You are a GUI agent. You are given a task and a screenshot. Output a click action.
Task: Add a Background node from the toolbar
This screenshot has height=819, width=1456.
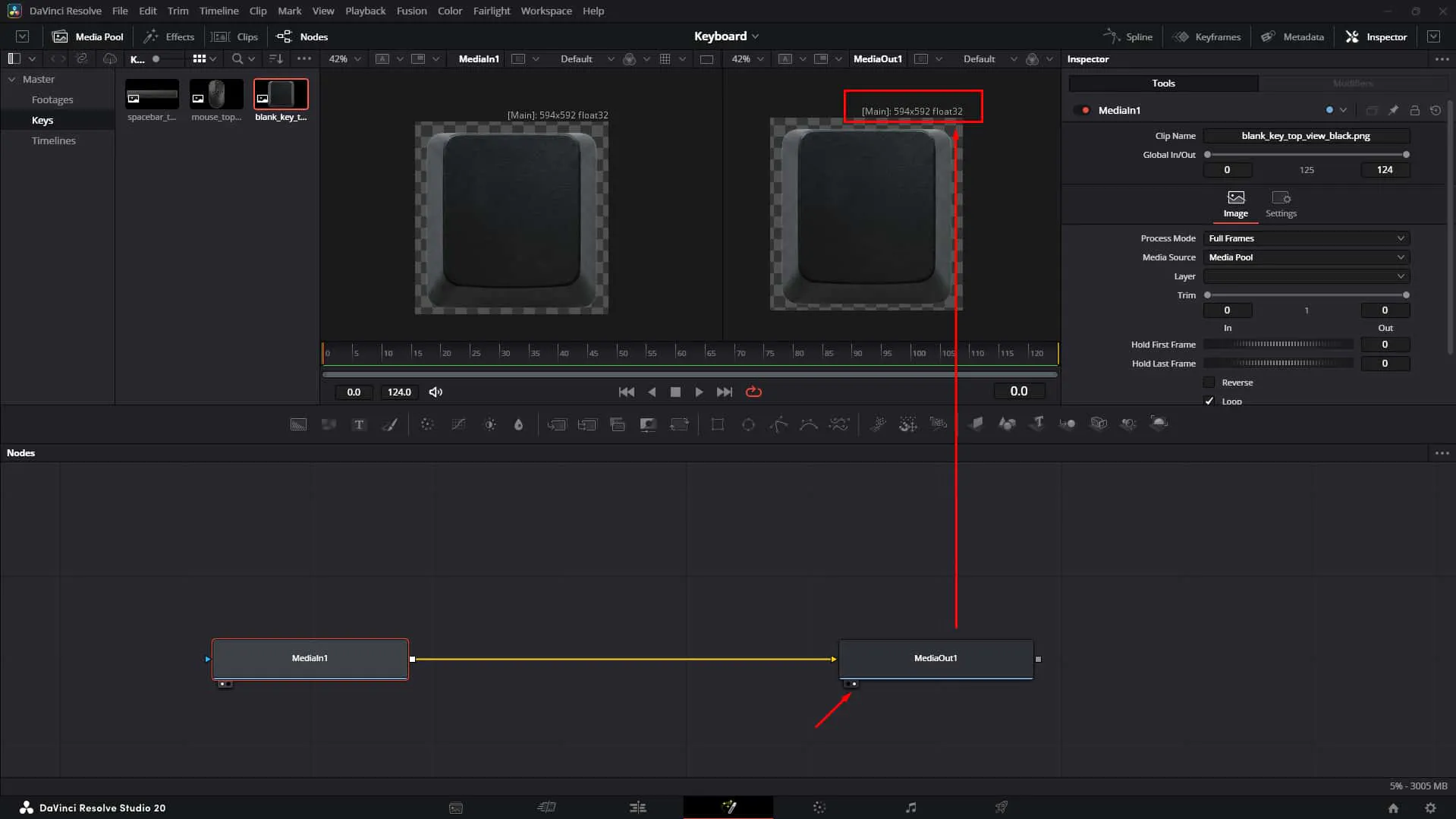pyautogui.click(x=298, y=424)
